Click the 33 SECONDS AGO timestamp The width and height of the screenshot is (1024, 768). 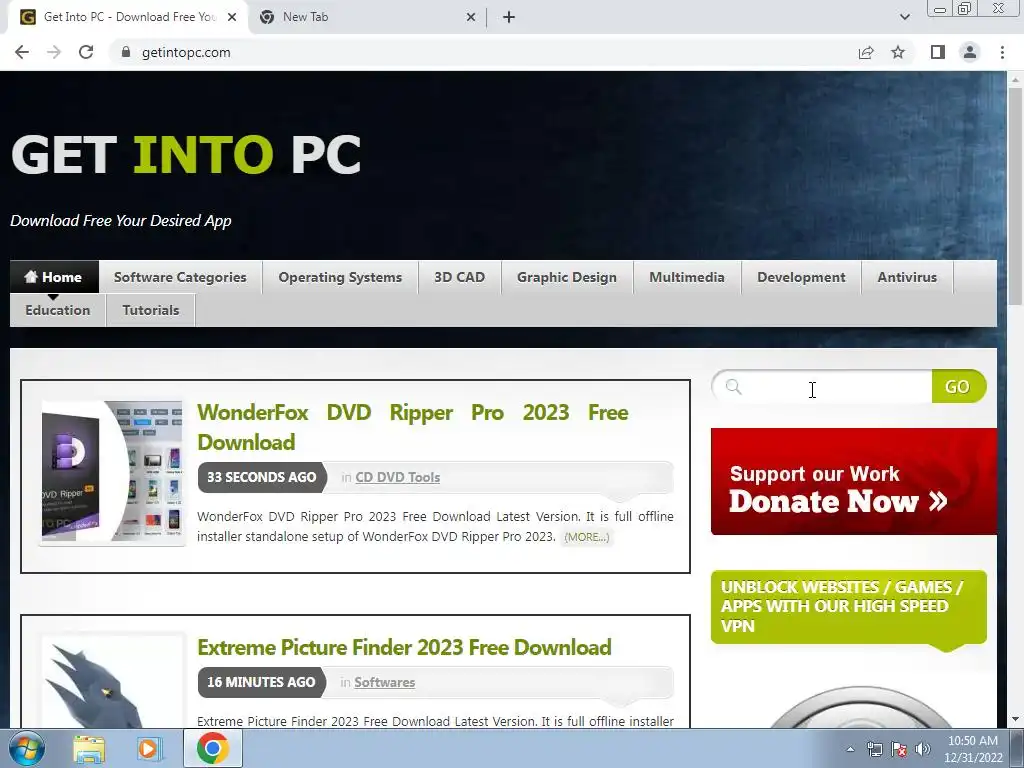pyautogui.click(x=262, y=477)
